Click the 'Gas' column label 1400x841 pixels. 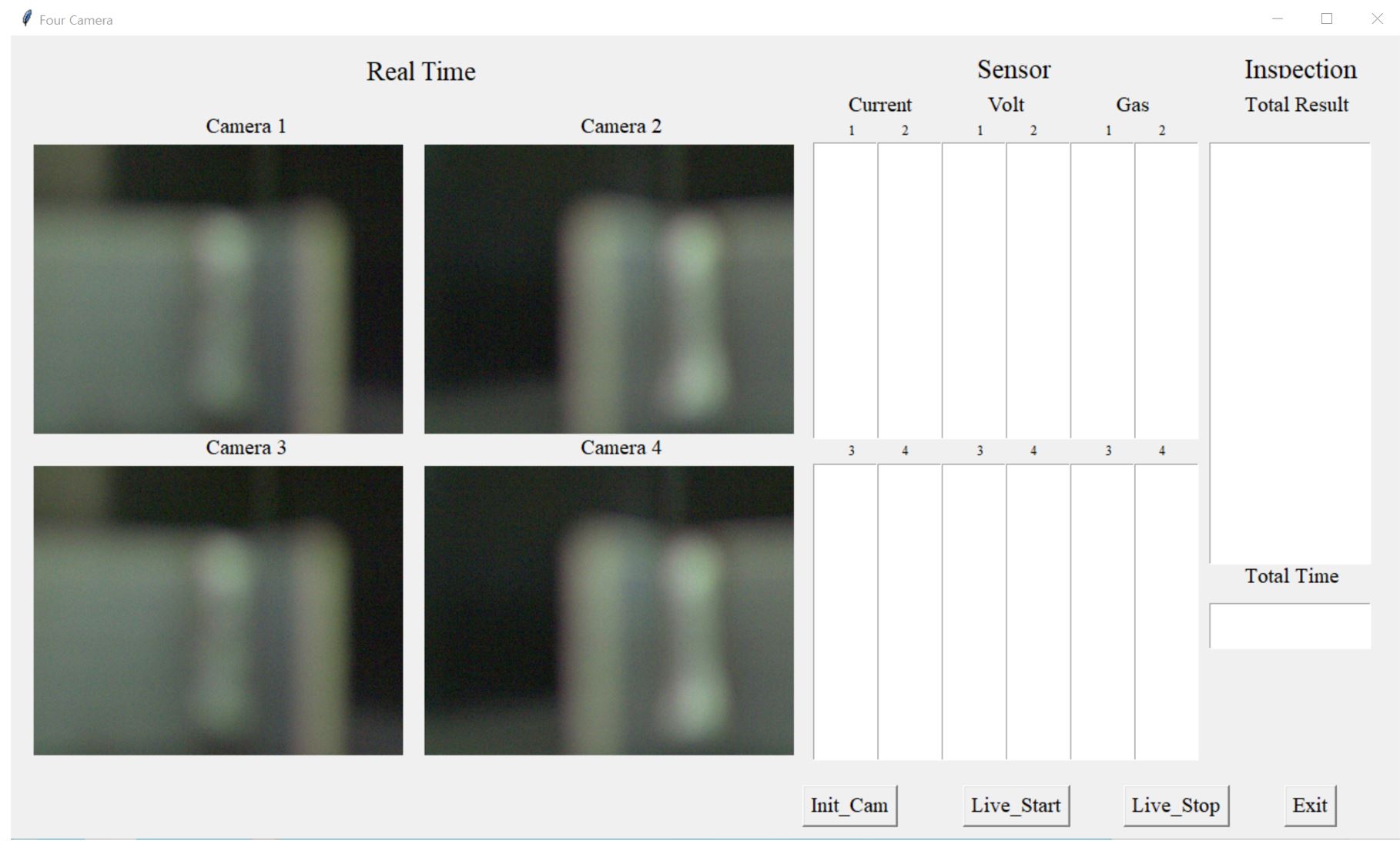click(x=1132, y=105)
